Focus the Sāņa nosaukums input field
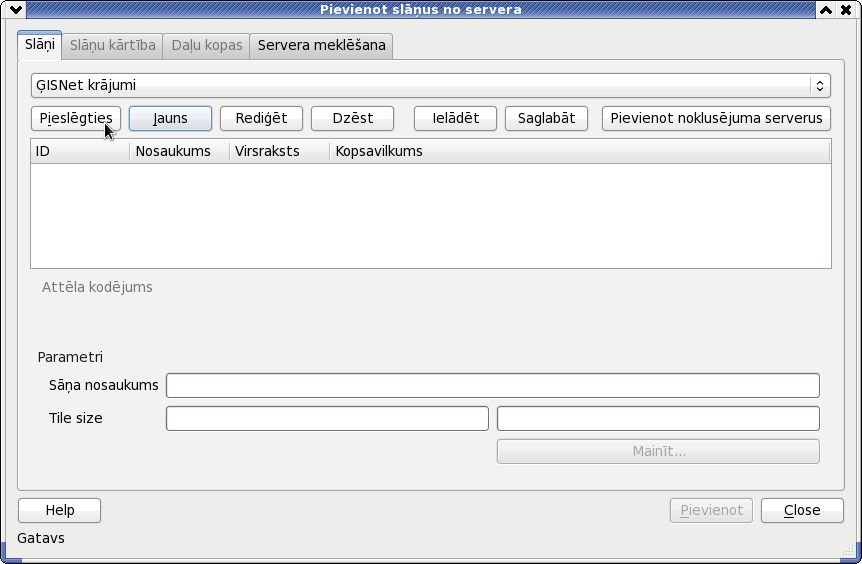This screenshot has width=862, height=564. 493,385
